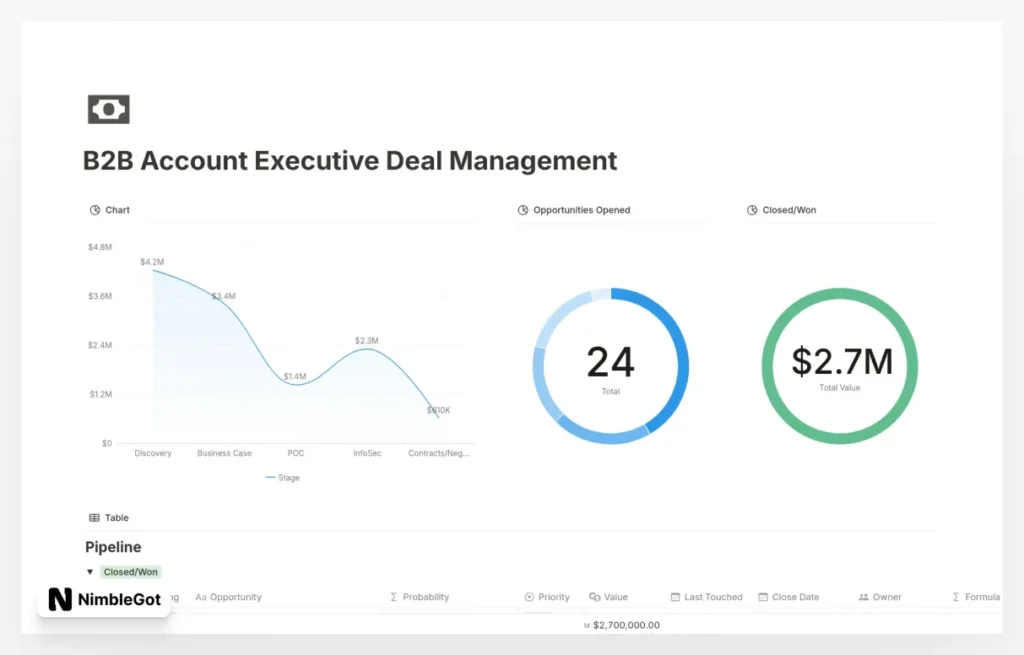Screen dimensions: 1024x655
Task: Click the target icon on the Priority column
Action: click(x=528, y=597)
